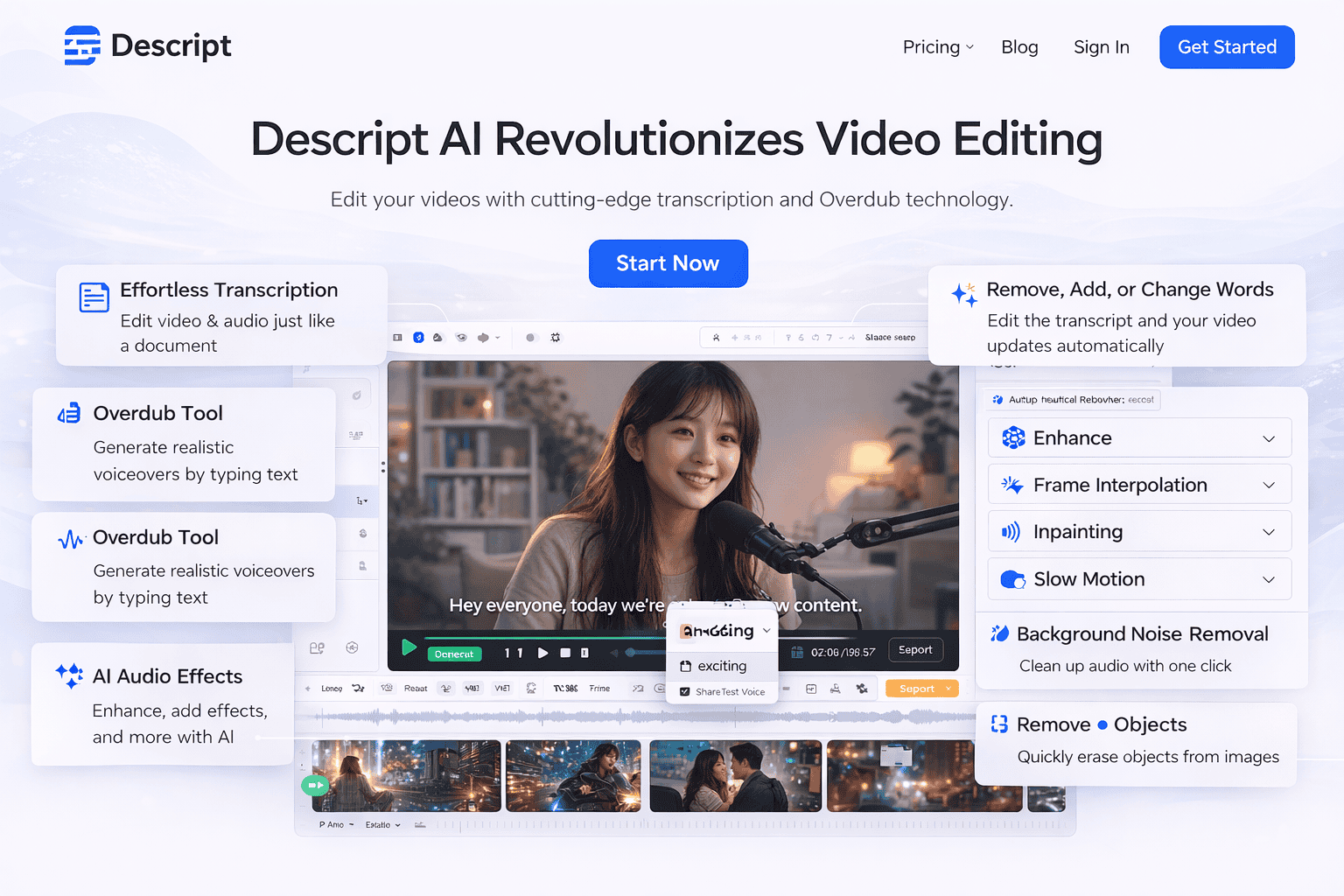
Task: Click the Start Now button
Action: 668,263
